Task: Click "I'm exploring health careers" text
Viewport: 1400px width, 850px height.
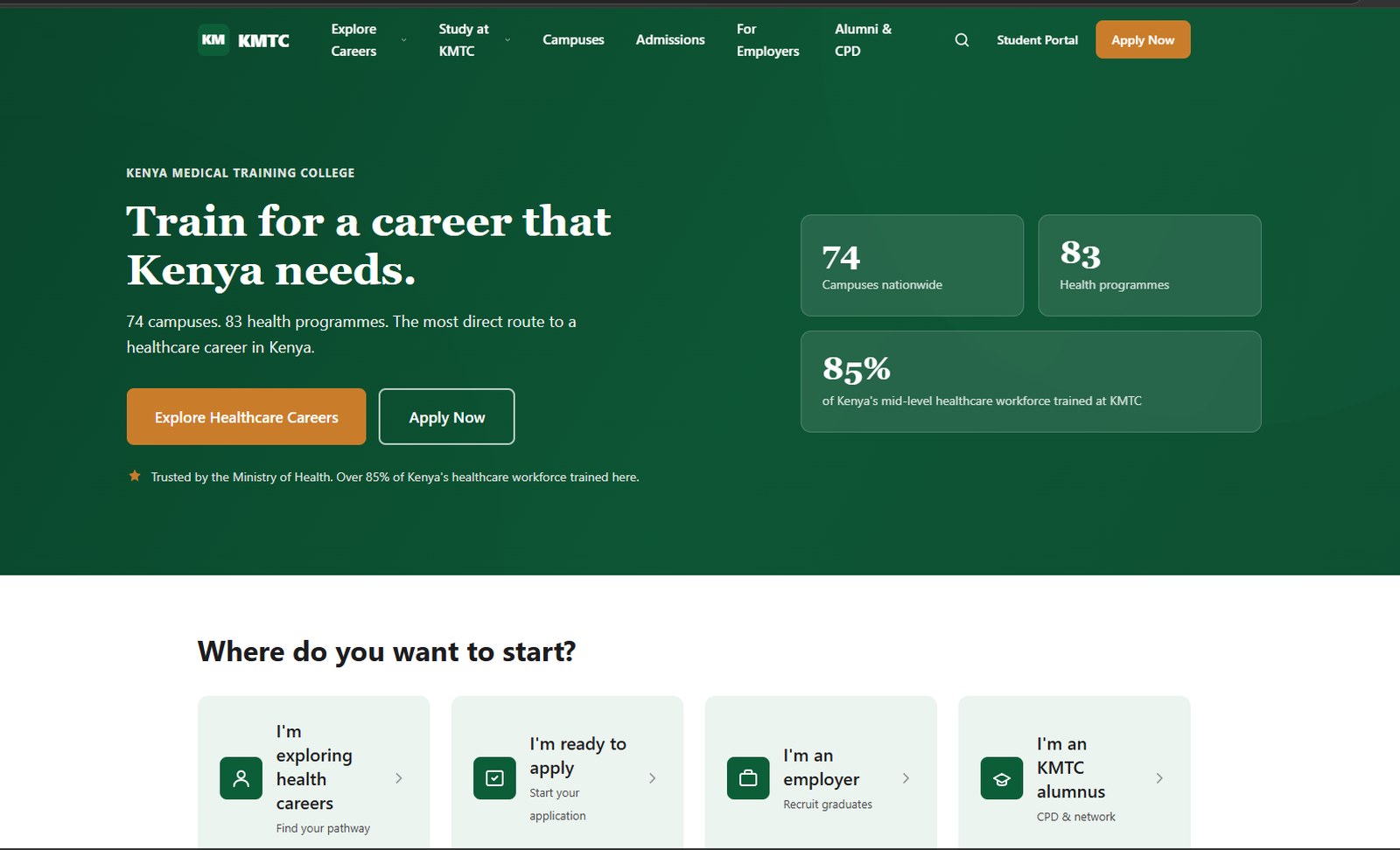Action: pyautogui.click(x=314, y=767)
